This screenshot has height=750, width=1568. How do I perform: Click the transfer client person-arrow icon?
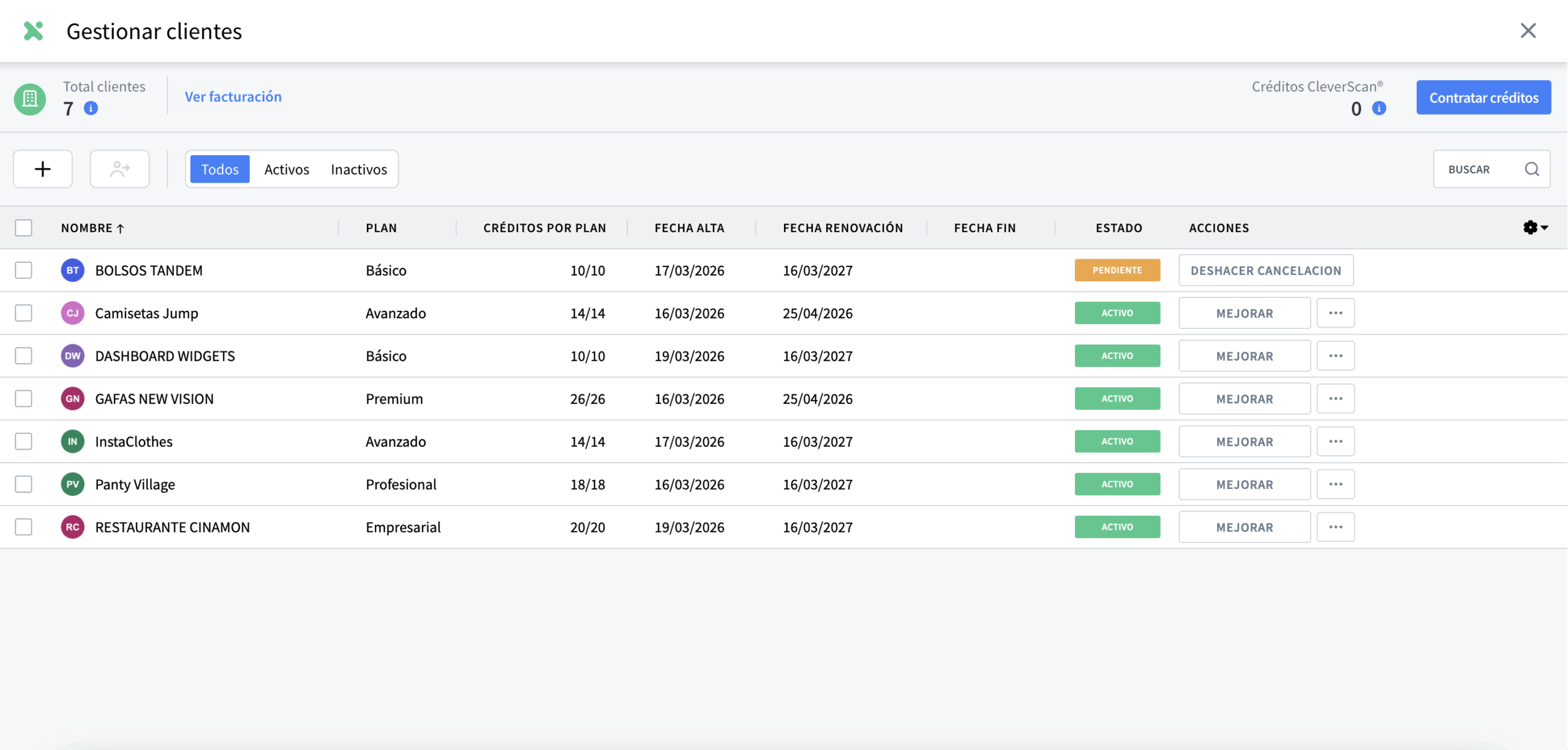pyautogui.click(x=119, y=169)
